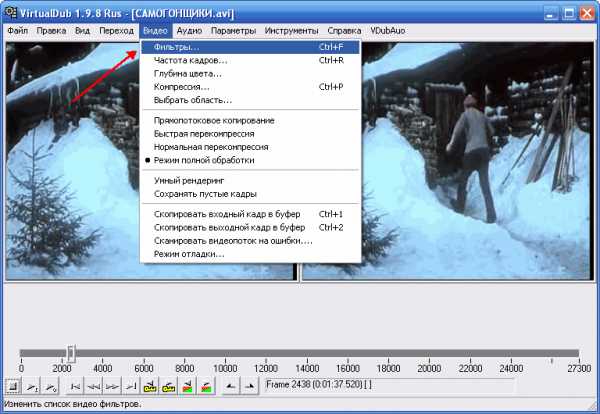Click the VirtualDub title bar icon
The image size is (600, 414).
pyautogui.click(x=10, y=12)
